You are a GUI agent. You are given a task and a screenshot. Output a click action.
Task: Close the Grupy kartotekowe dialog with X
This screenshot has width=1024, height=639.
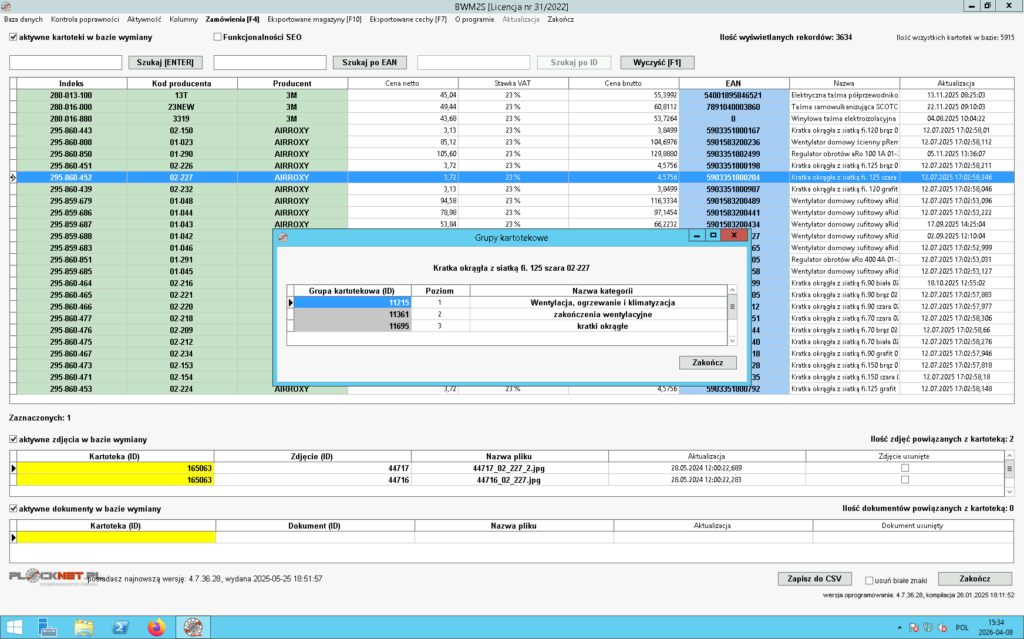(734, 236)
